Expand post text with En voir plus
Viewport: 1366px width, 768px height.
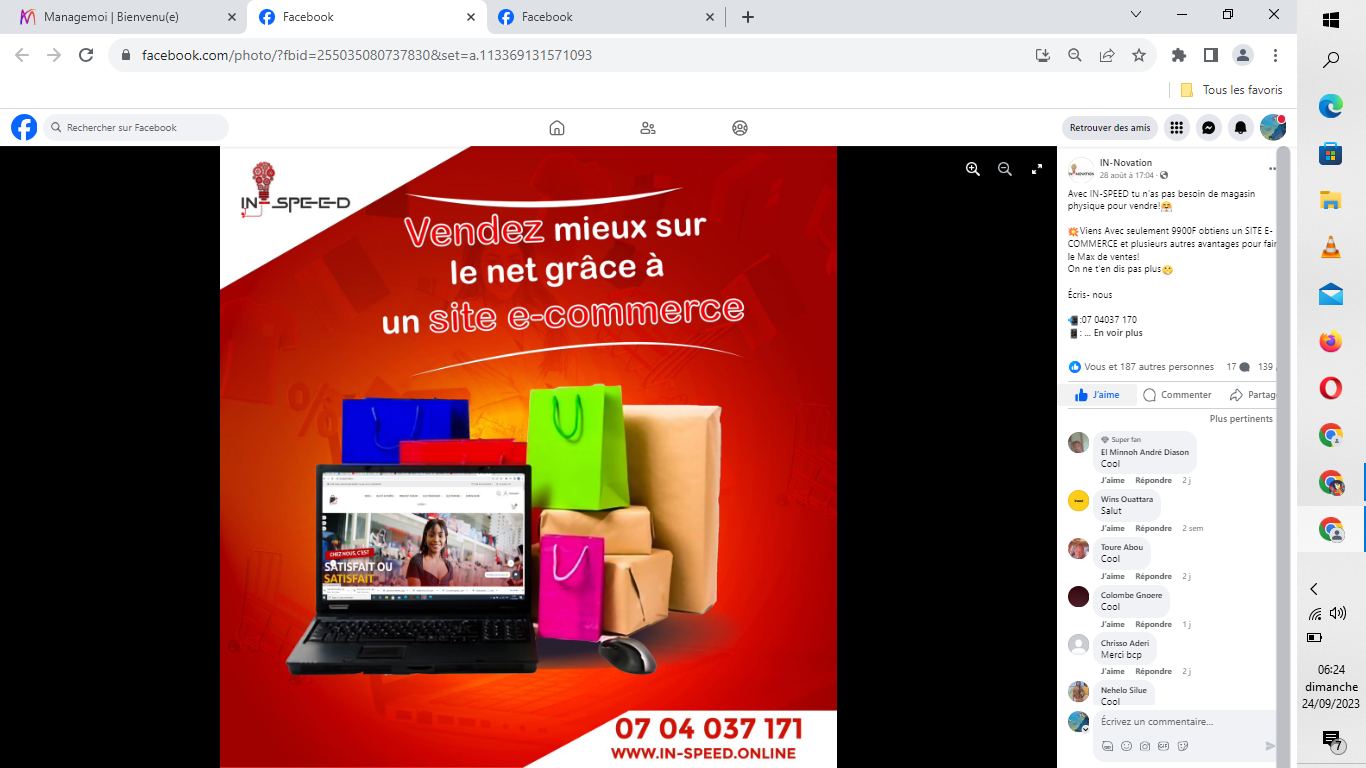(1117, 333)
